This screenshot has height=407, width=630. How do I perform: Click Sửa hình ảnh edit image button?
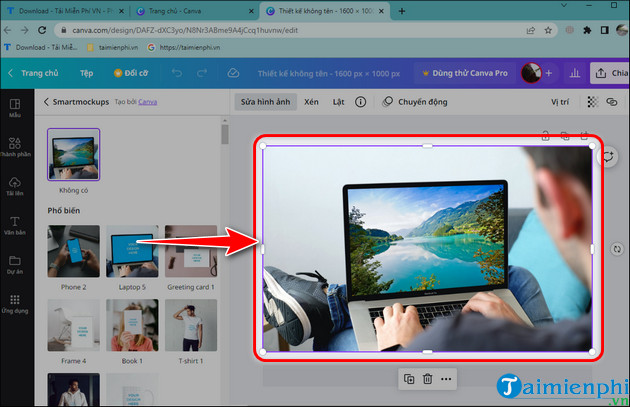click(265, 102)
